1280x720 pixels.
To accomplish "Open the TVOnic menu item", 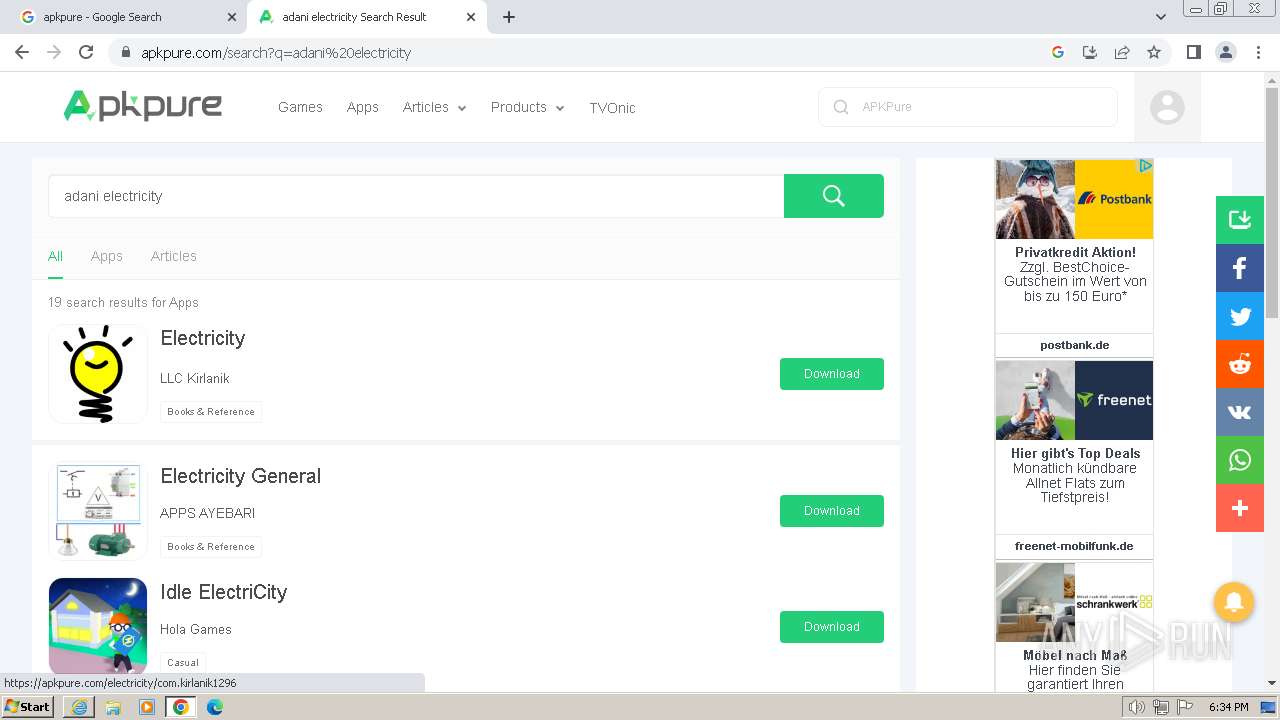I will (x=612, y=108).
